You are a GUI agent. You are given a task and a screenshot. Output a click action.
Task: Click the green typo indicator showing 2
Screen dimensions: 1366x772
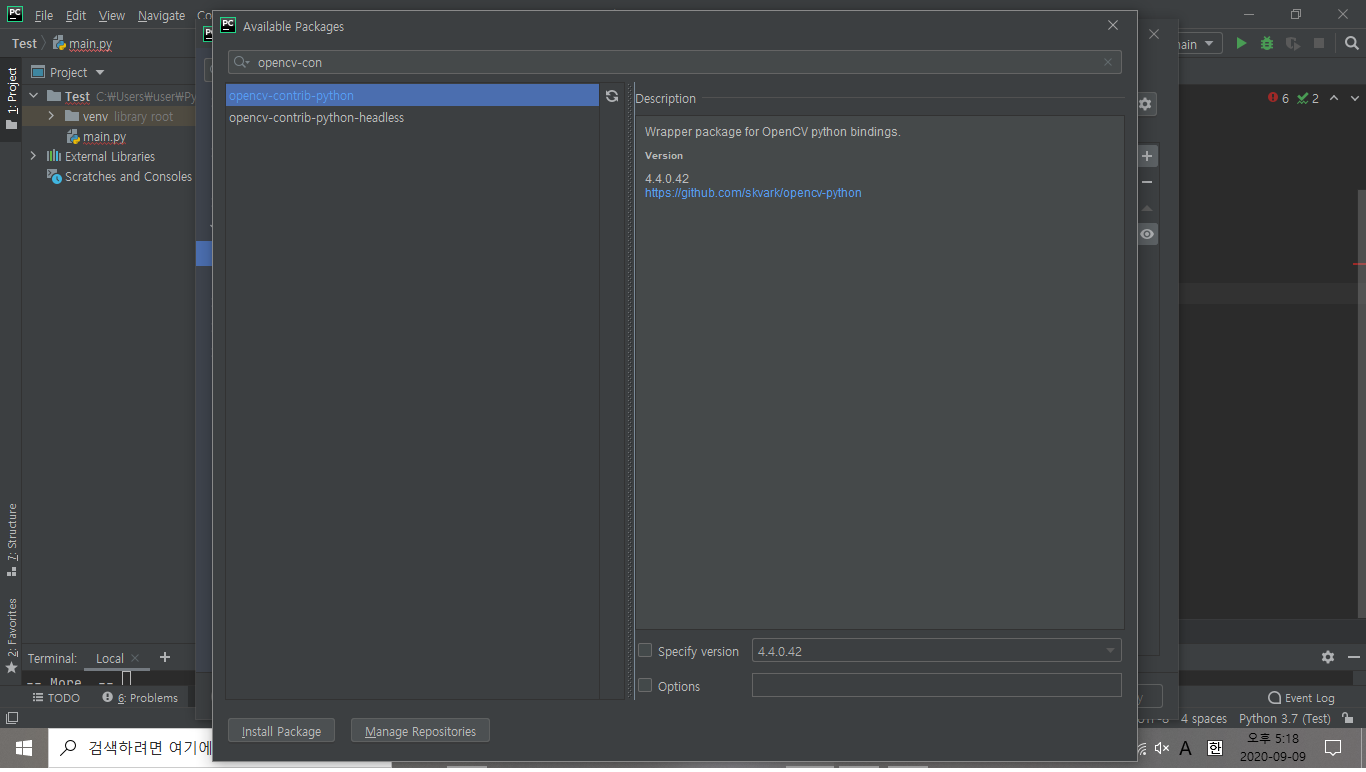point(1308,98)
